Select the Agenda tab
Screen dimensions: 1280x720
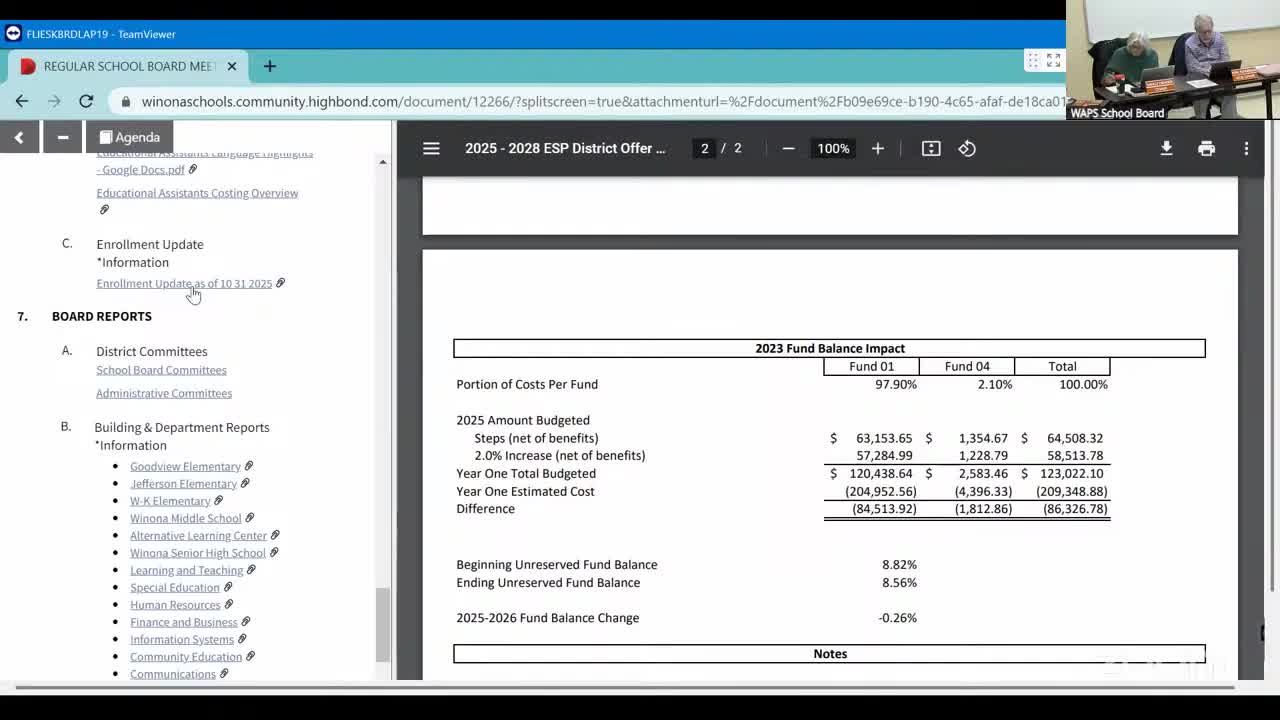point(130,137)
